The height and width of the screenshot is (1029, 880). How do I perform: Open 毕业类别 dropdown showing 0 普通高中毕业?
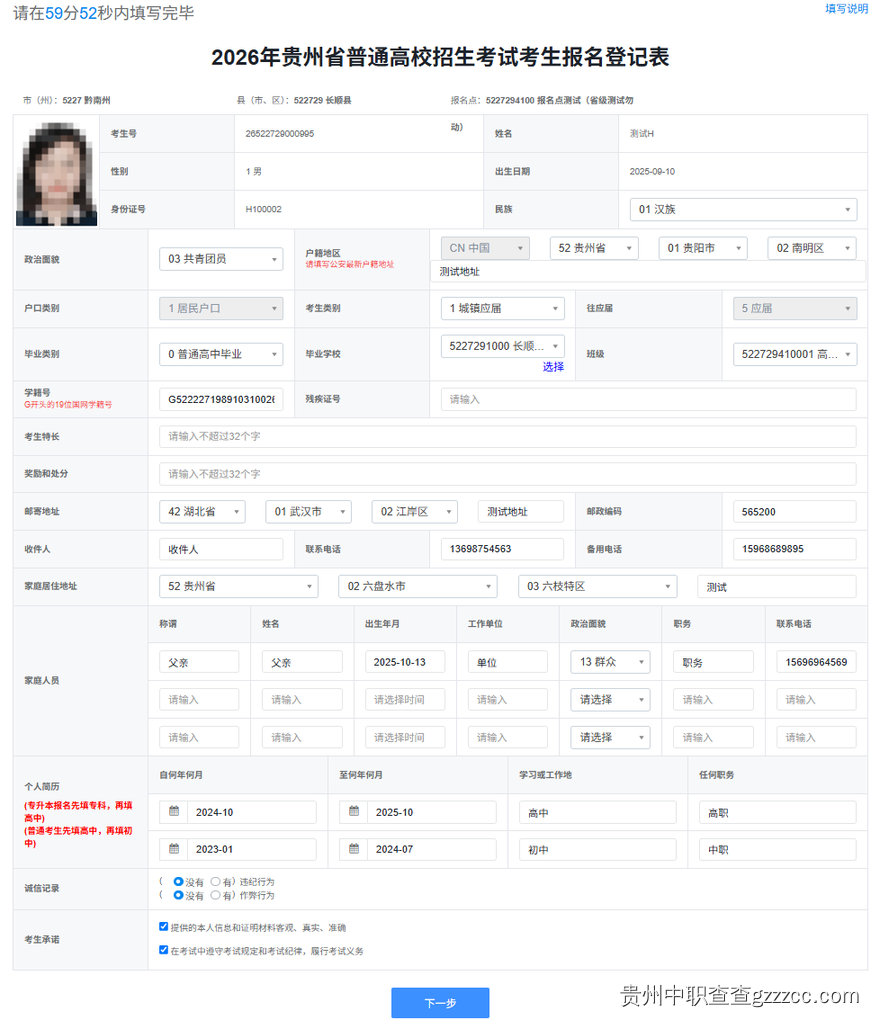[x=220, y=354]
